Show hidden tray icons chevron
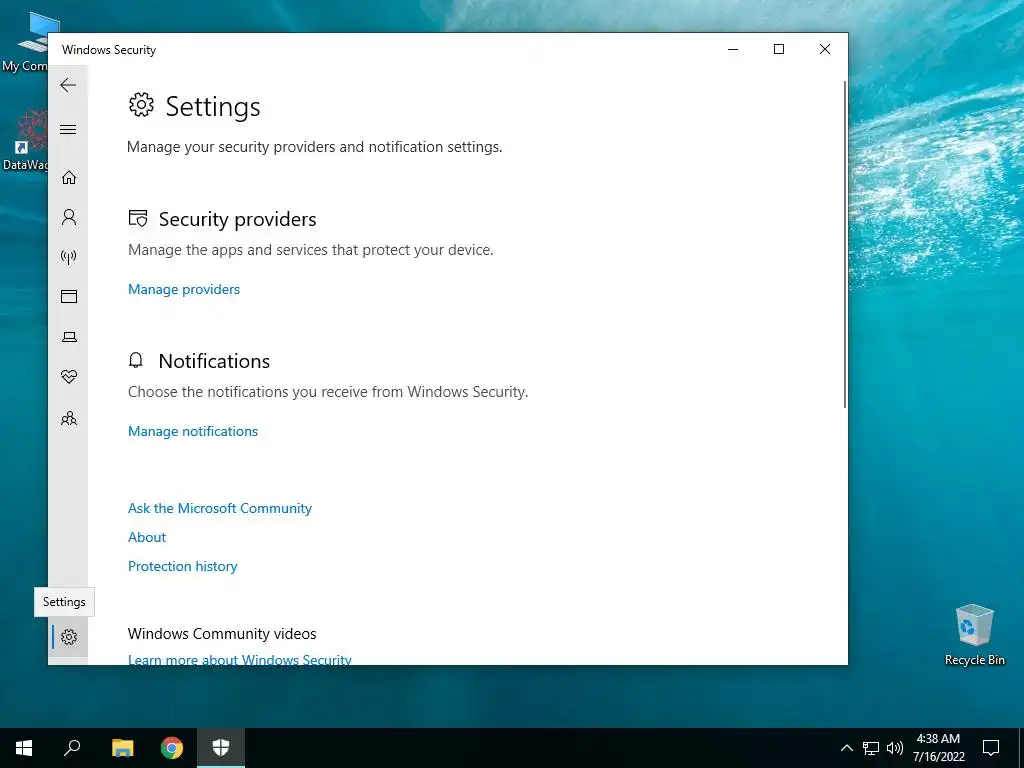The image size is (1024, 768). point(846,748)
